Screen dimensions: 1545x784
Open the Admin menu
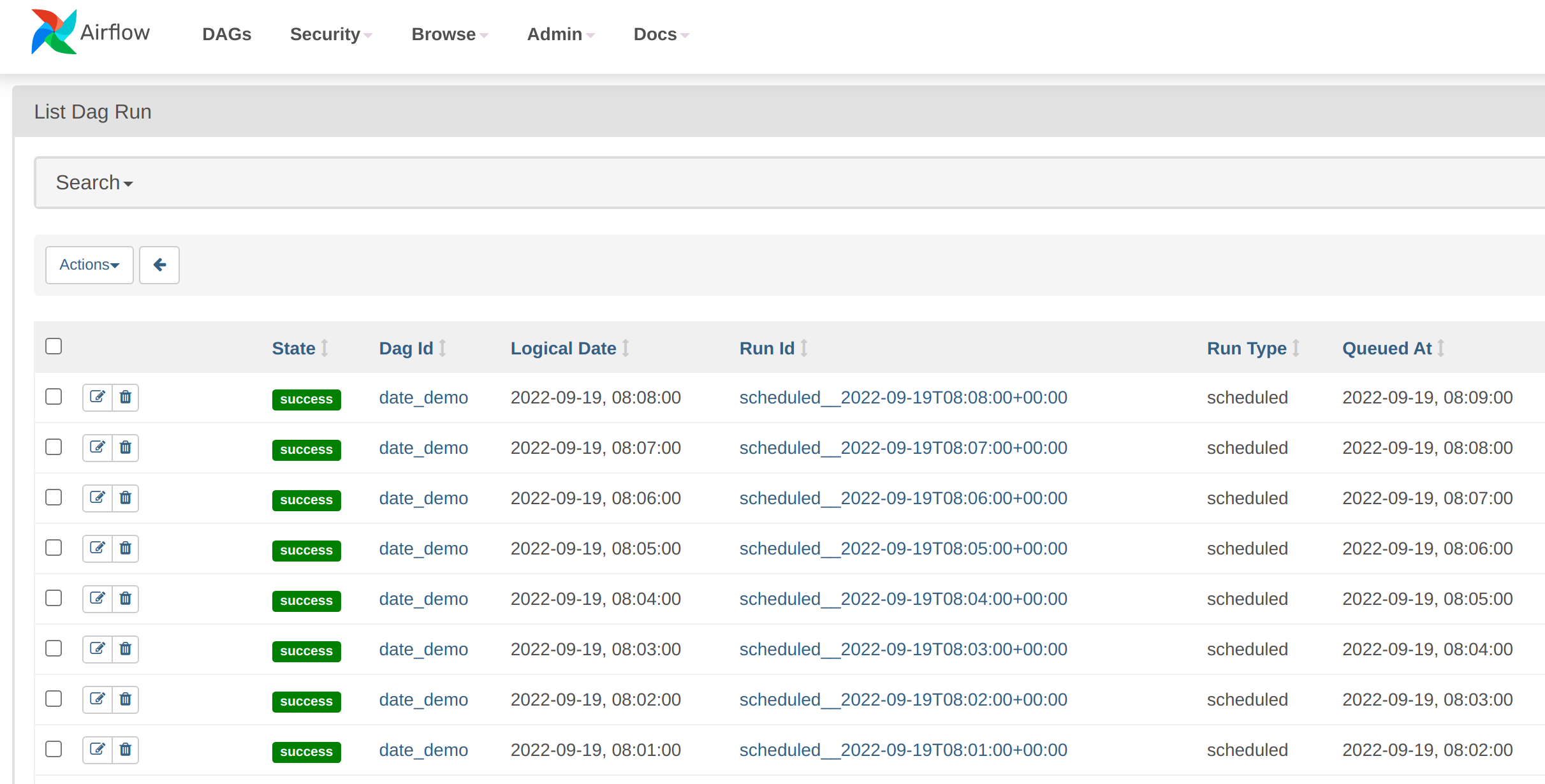pos(560,34)
